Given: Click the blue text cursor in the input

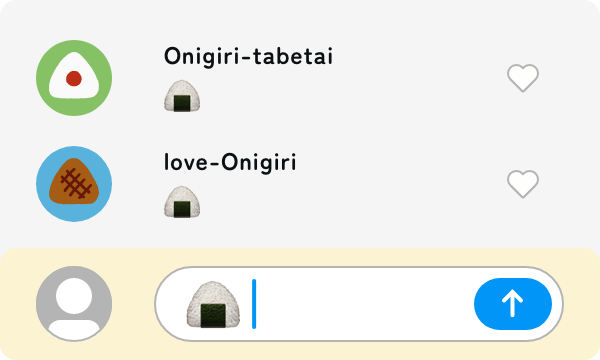Looking at the screenshot, I should [254, 304].
